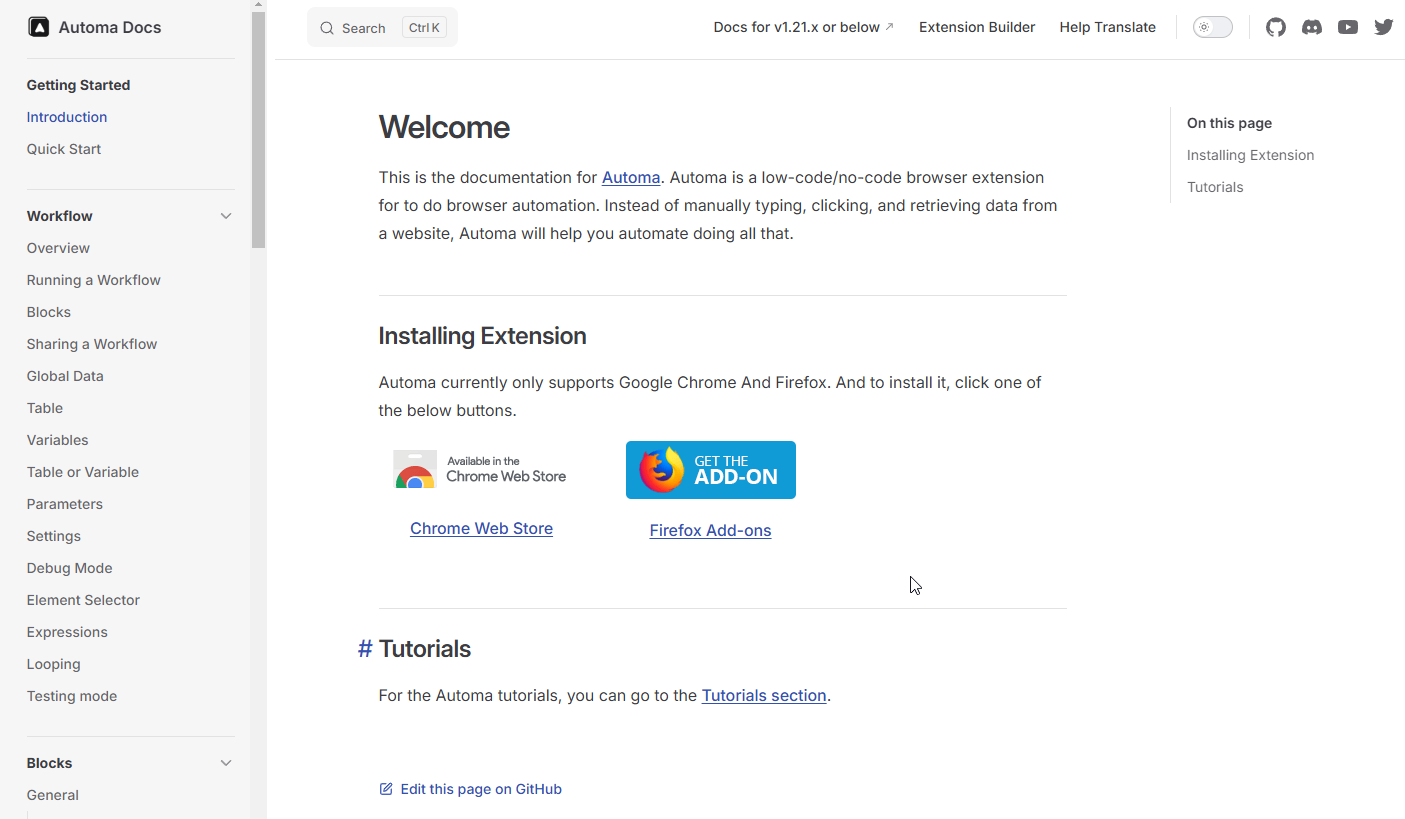Click the Search box
Image resolution: width=1405 pixels, height=819 pixels.
click(382, 28)
